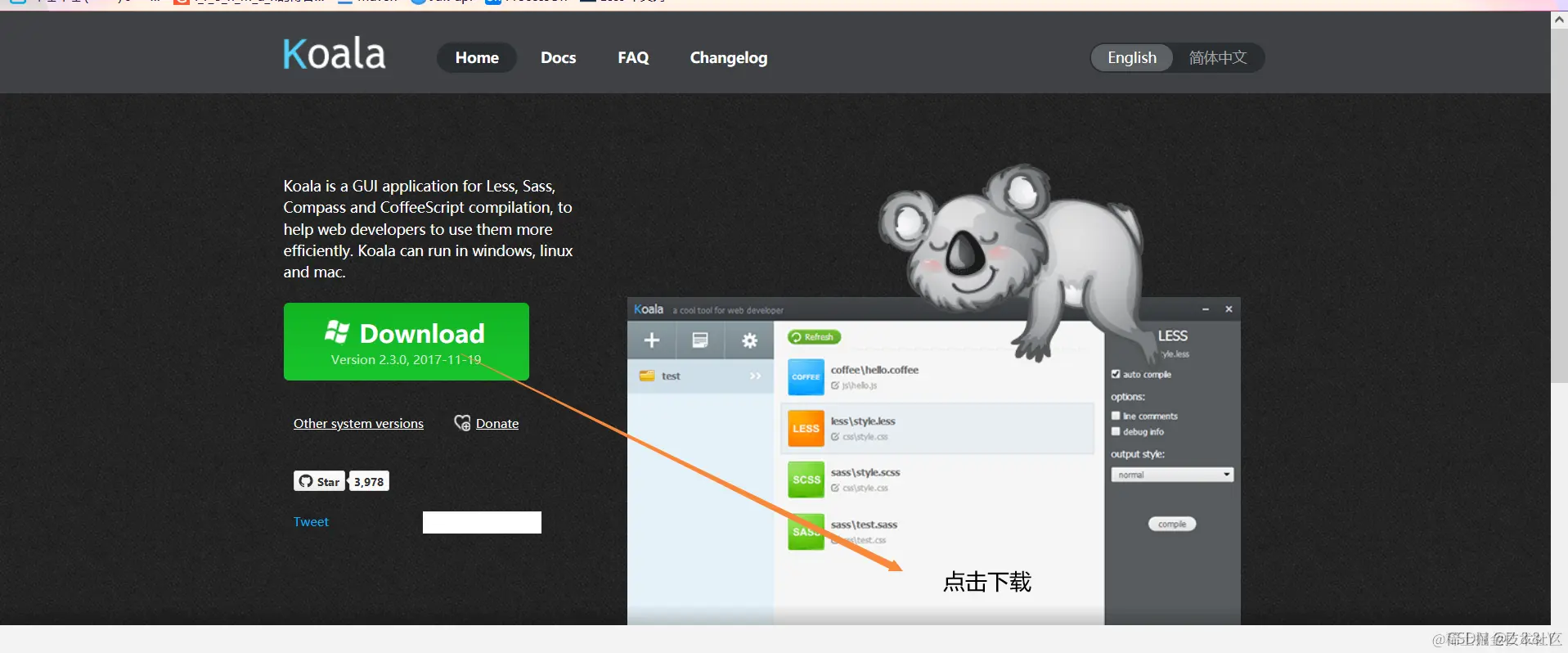Click the LESS file type icon
1568x653 pixels.
[806, 428]
